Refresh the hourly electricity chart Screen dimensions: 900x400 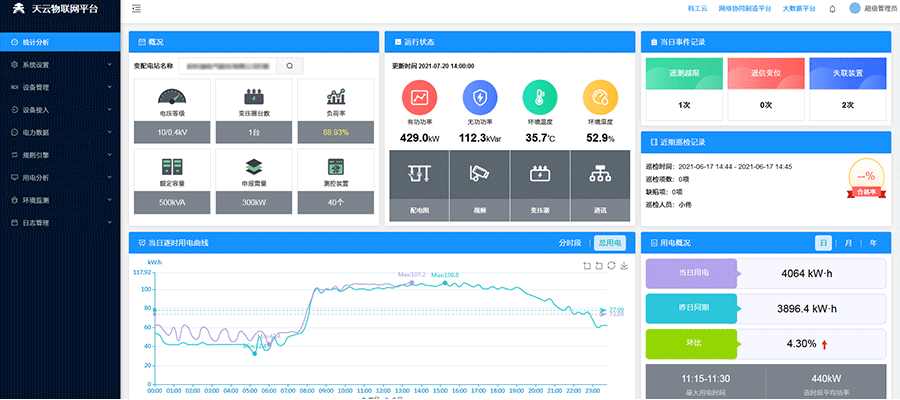tap(611, 266)
